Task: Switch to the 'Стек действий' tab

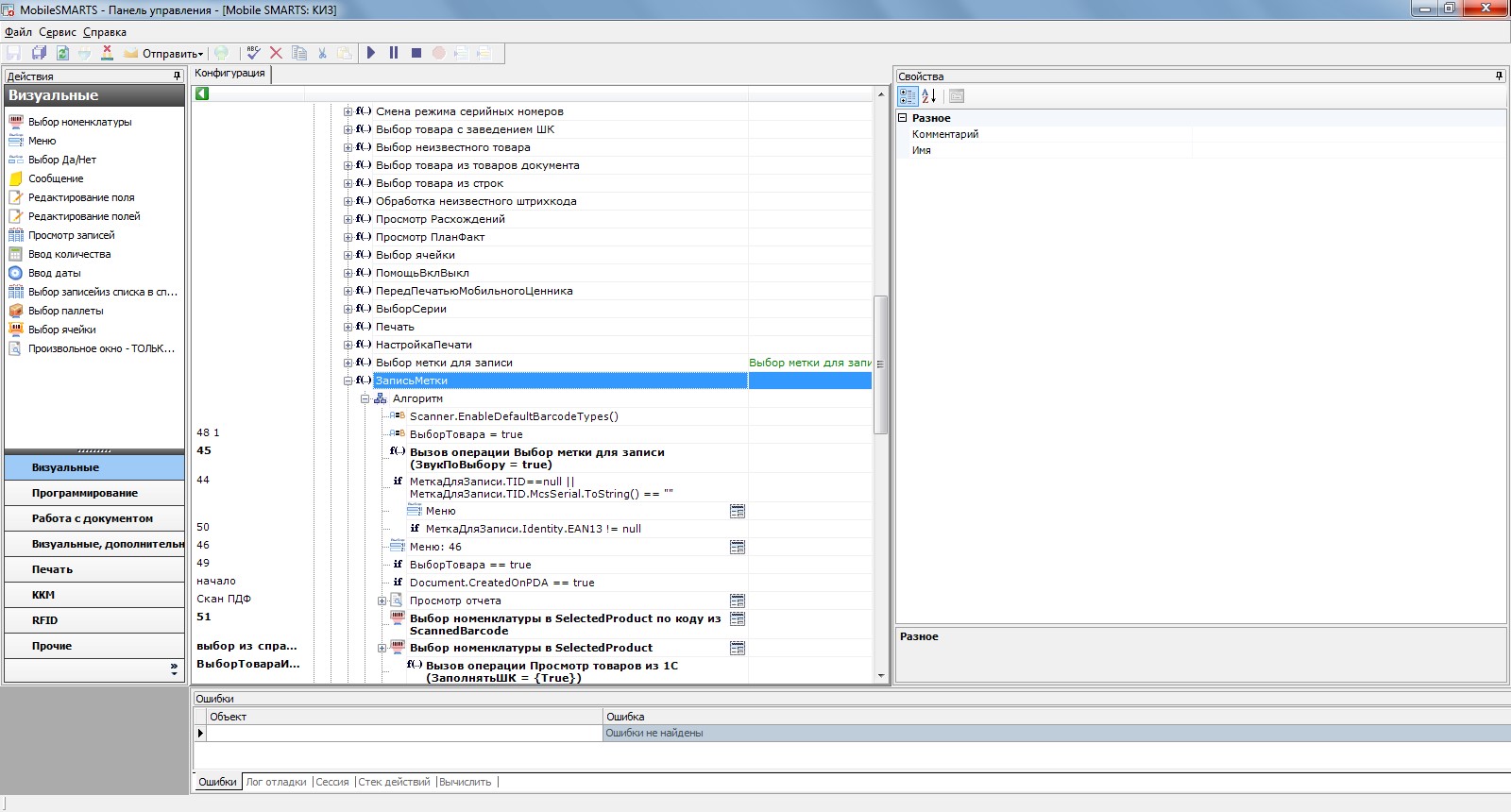Action: pyautogui.click(x=394, y=782)
